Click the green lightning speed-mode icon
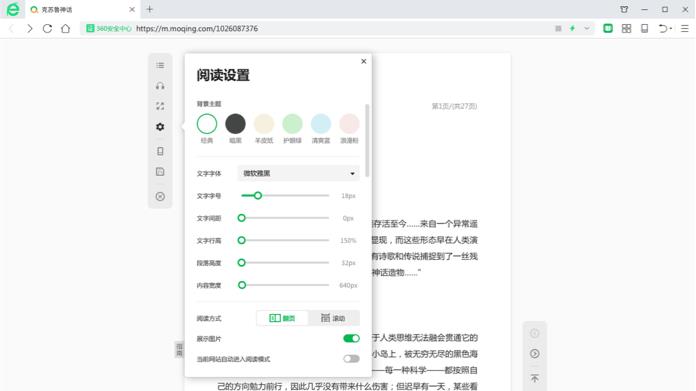 click(x=573, y=28)
